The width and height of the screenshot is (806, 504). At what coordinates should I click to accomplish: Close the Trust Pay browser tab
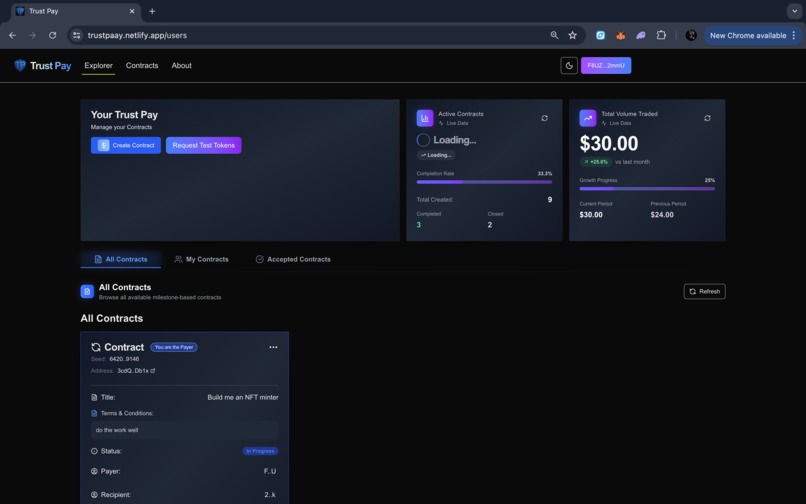point(132,11)
